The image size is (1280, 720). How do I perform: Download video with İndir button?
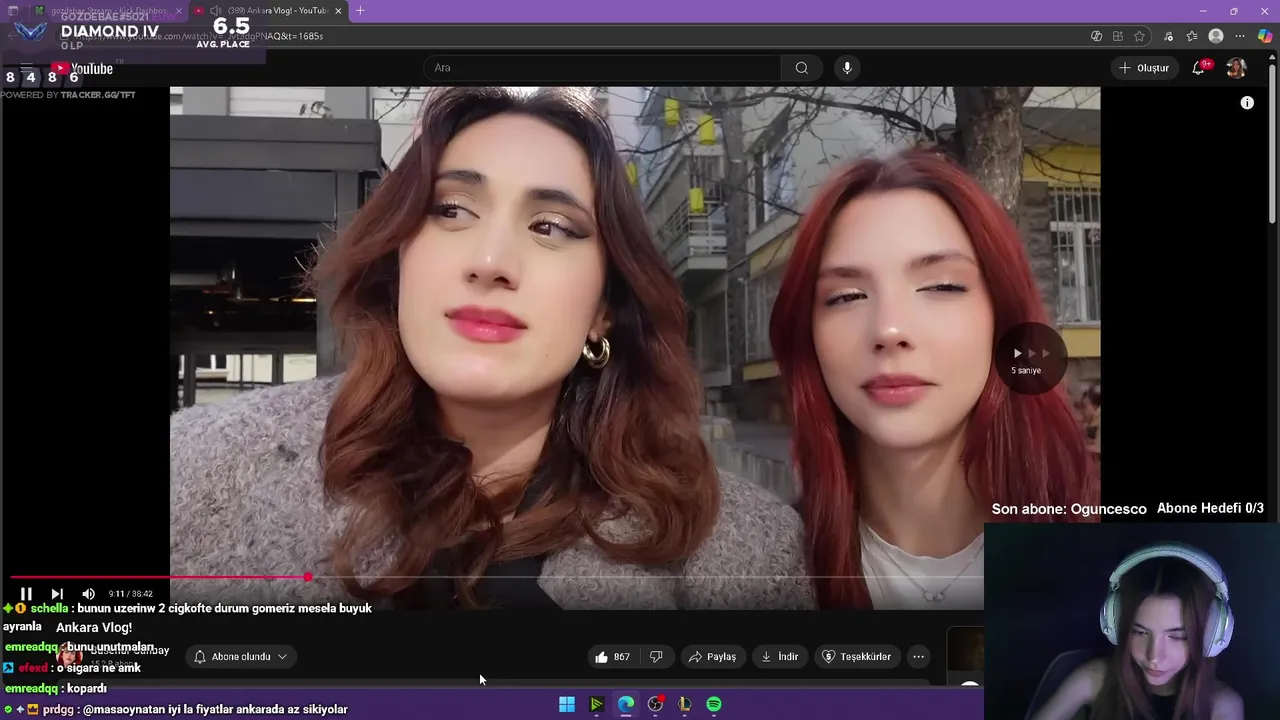[780, 657]
